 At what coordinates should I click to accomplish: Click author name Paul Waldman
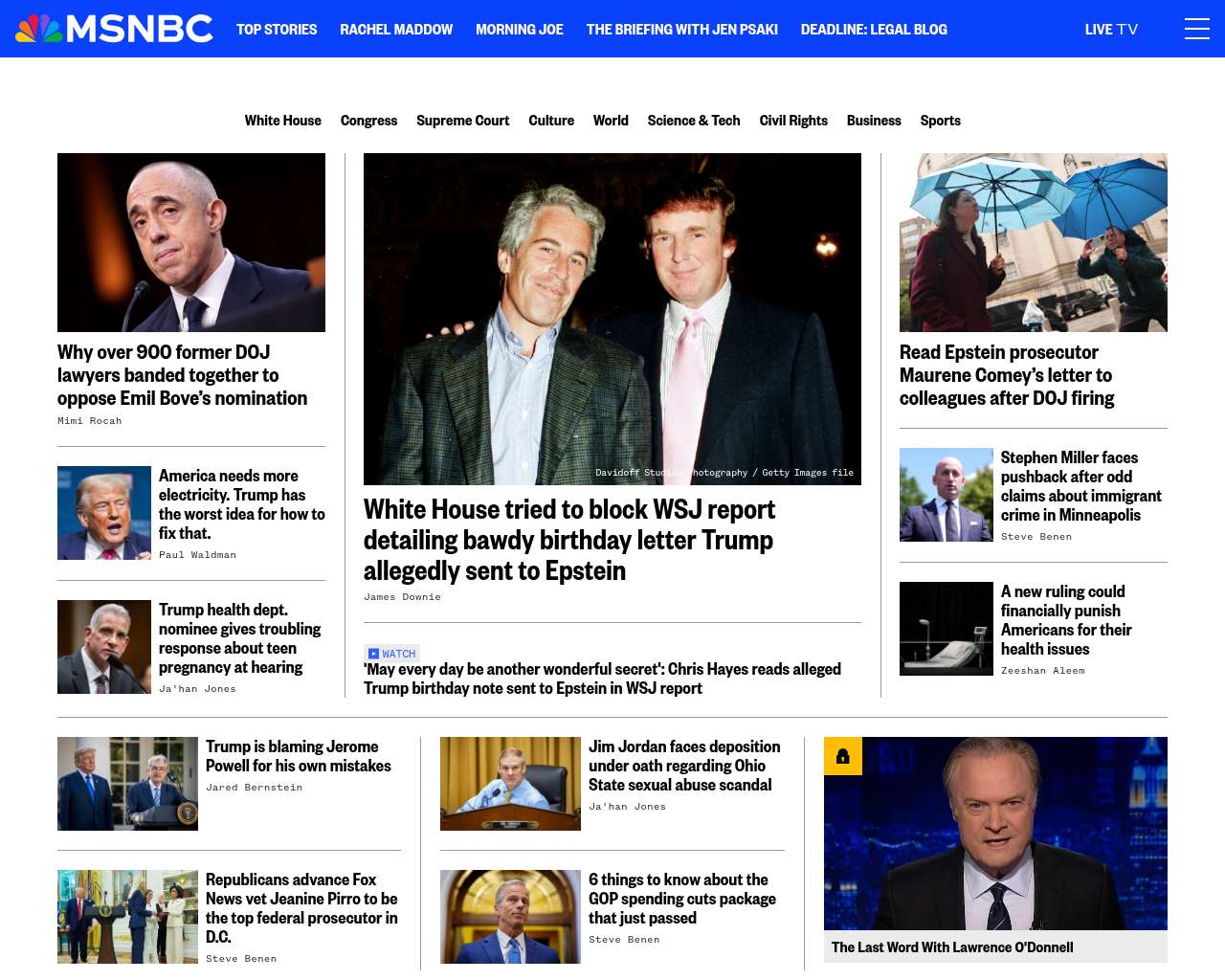click(x=197, y=555)
